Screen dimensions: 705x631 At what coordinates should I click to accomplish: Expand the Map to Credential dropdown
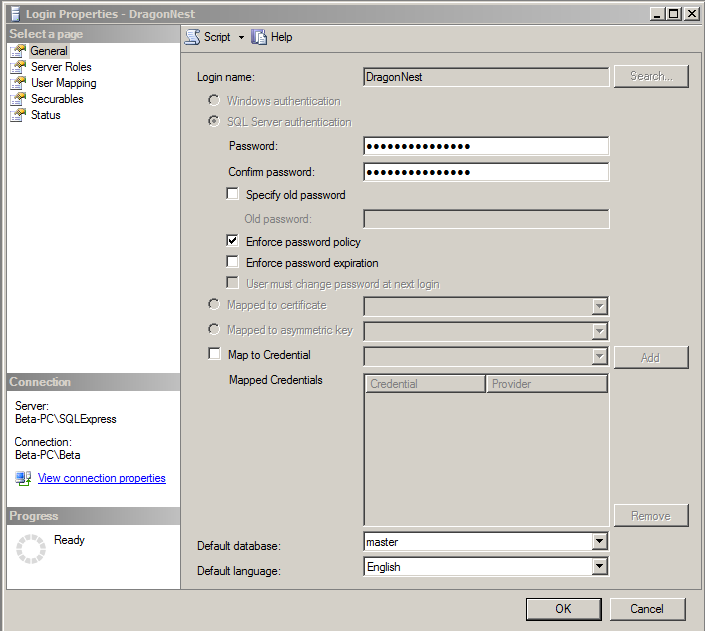pos(599,357)
